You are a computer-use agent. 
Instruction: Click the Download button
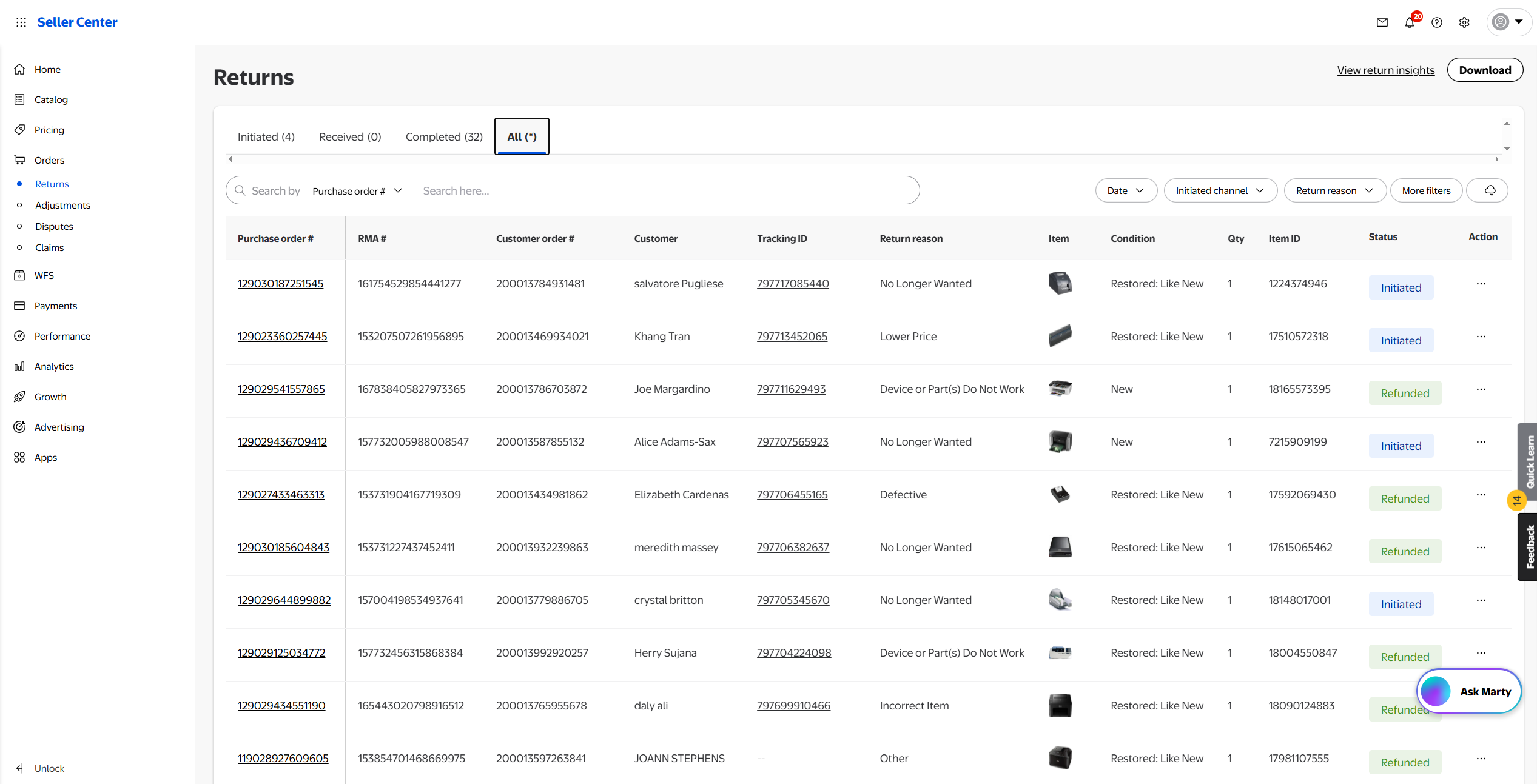click(1485, 70)
